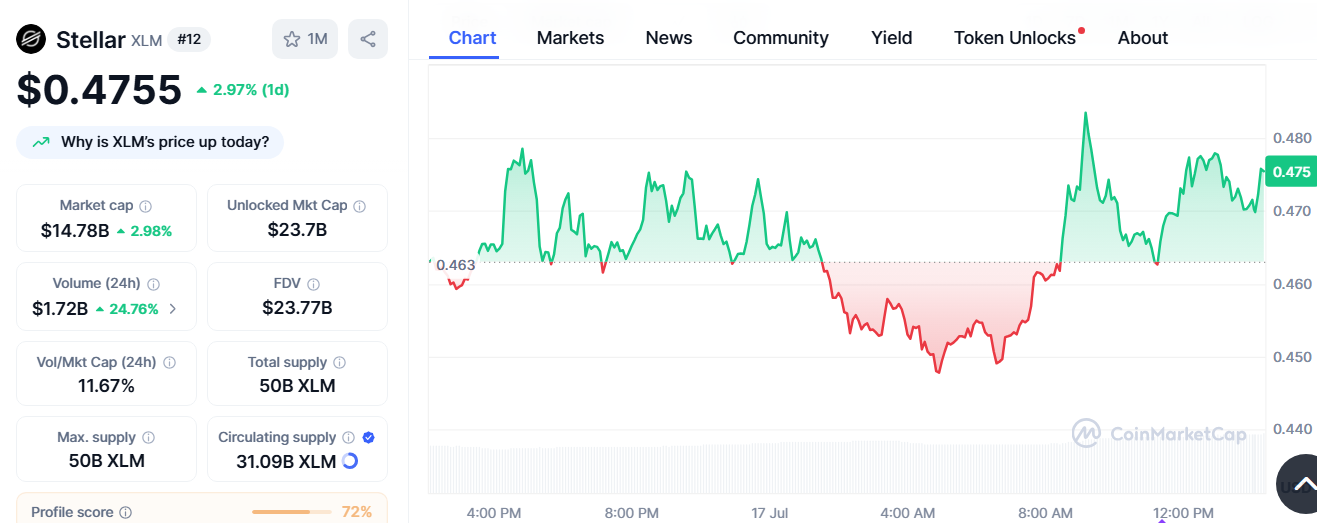Click the Profile score progress bar
This screenshot has width=1317, height=523.
click(x=292, y=512)
